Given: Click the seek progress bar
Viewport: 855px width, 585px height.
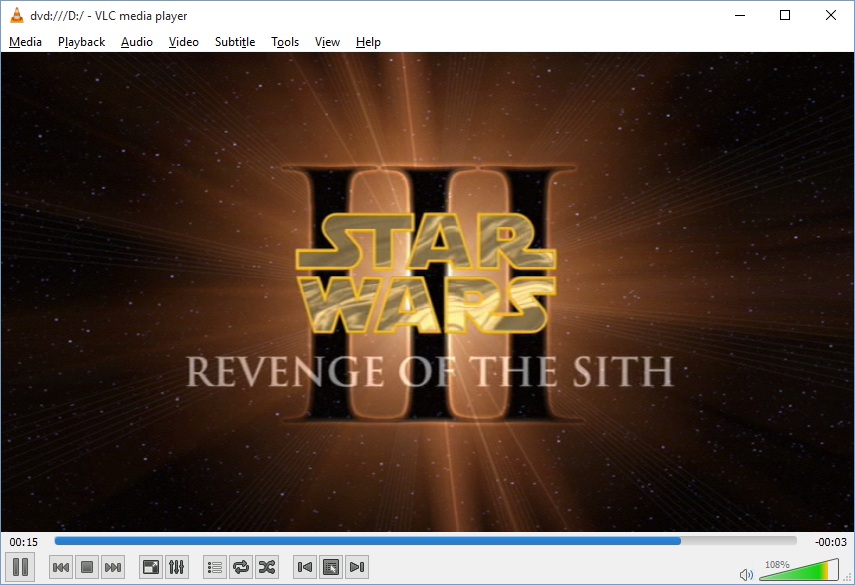Looking at the screenshot, I should click(x=425, y=541).
